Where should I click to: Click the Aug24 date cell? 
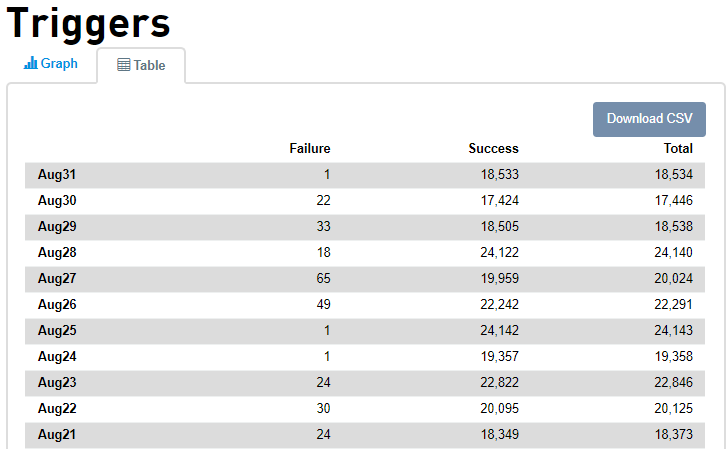57,357
